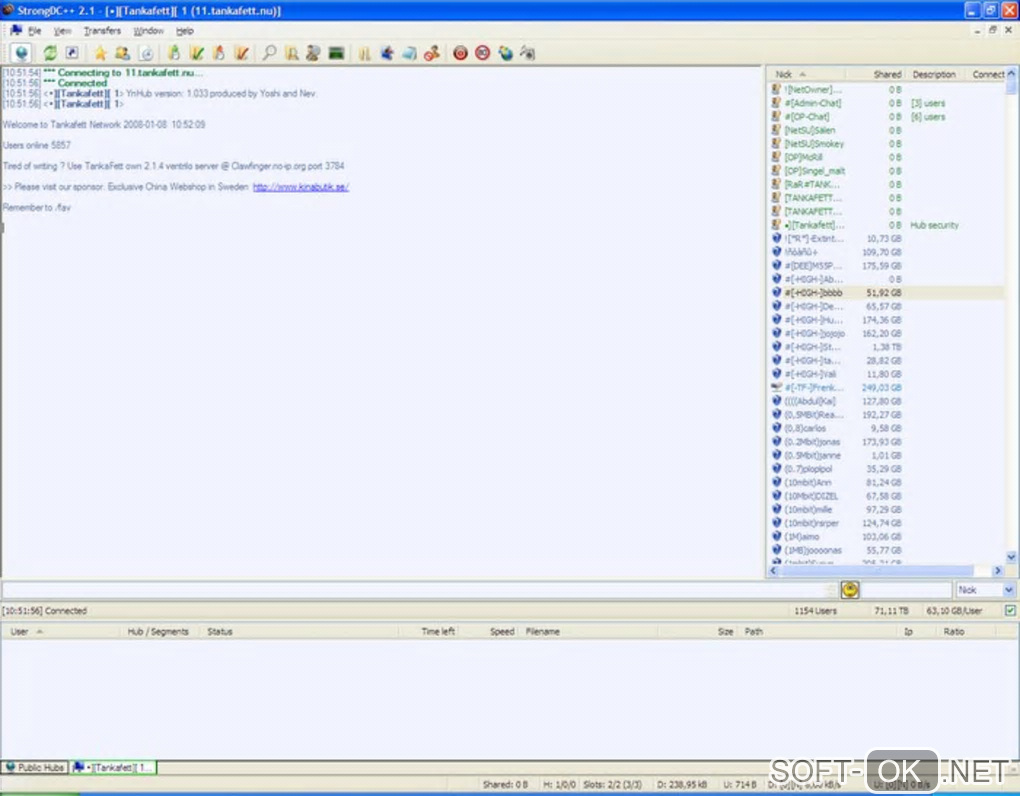The height and width of the screenshot is (796, 1020).
Task: Click the app icon left of File menu
Action: [16, 31]
